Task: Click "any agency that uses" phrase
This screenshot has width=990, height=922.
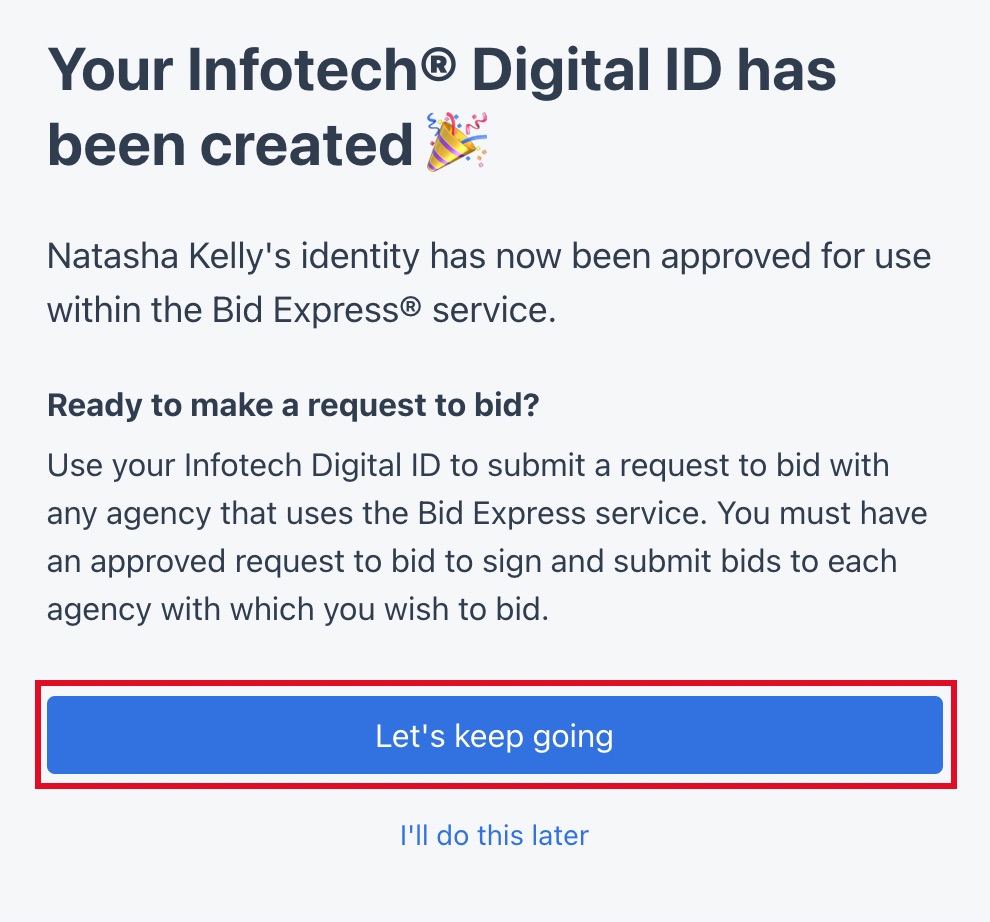Action: pyautogui.click(x=197, y=513)
